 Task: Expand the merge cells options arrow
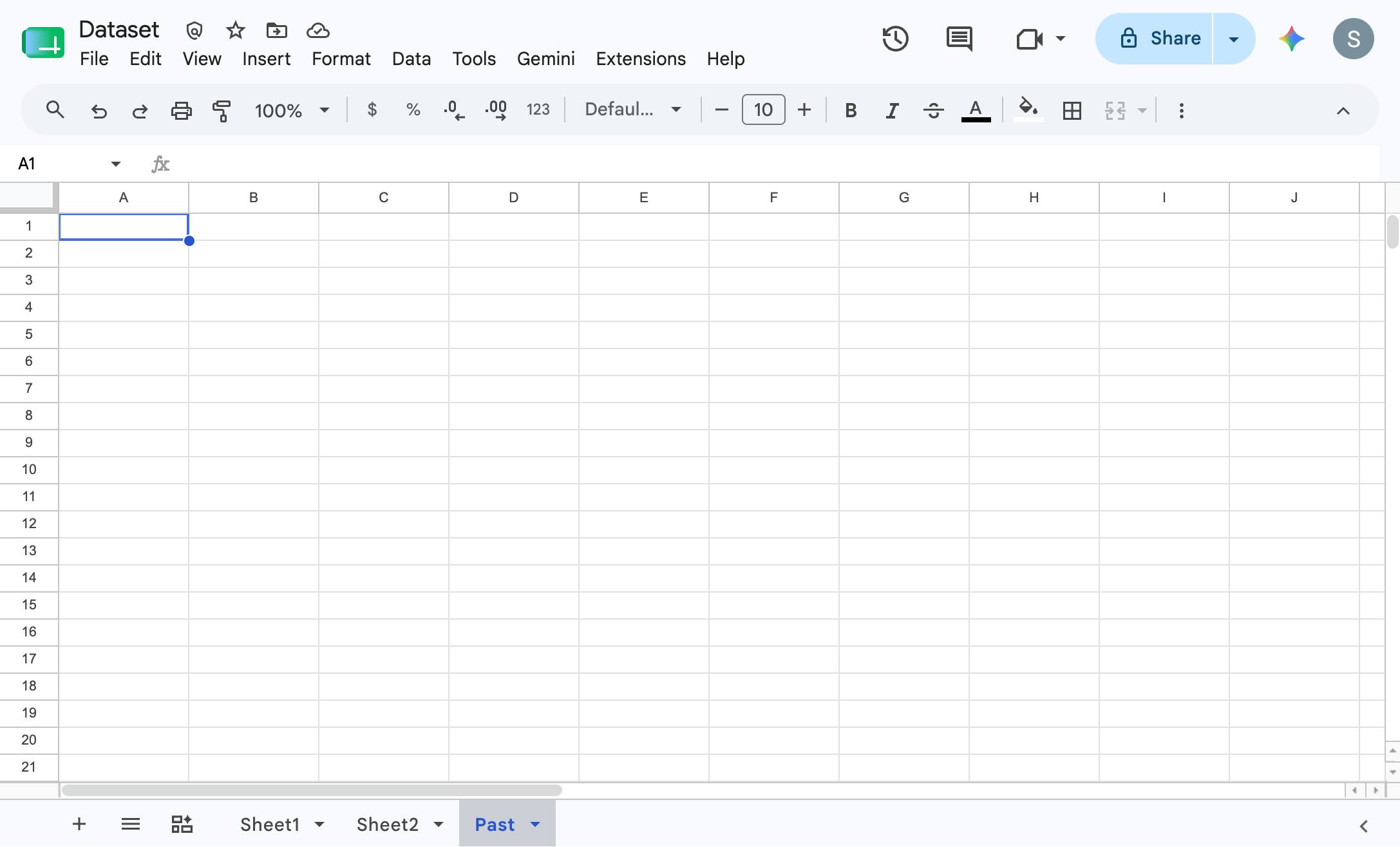point(1142,111)
